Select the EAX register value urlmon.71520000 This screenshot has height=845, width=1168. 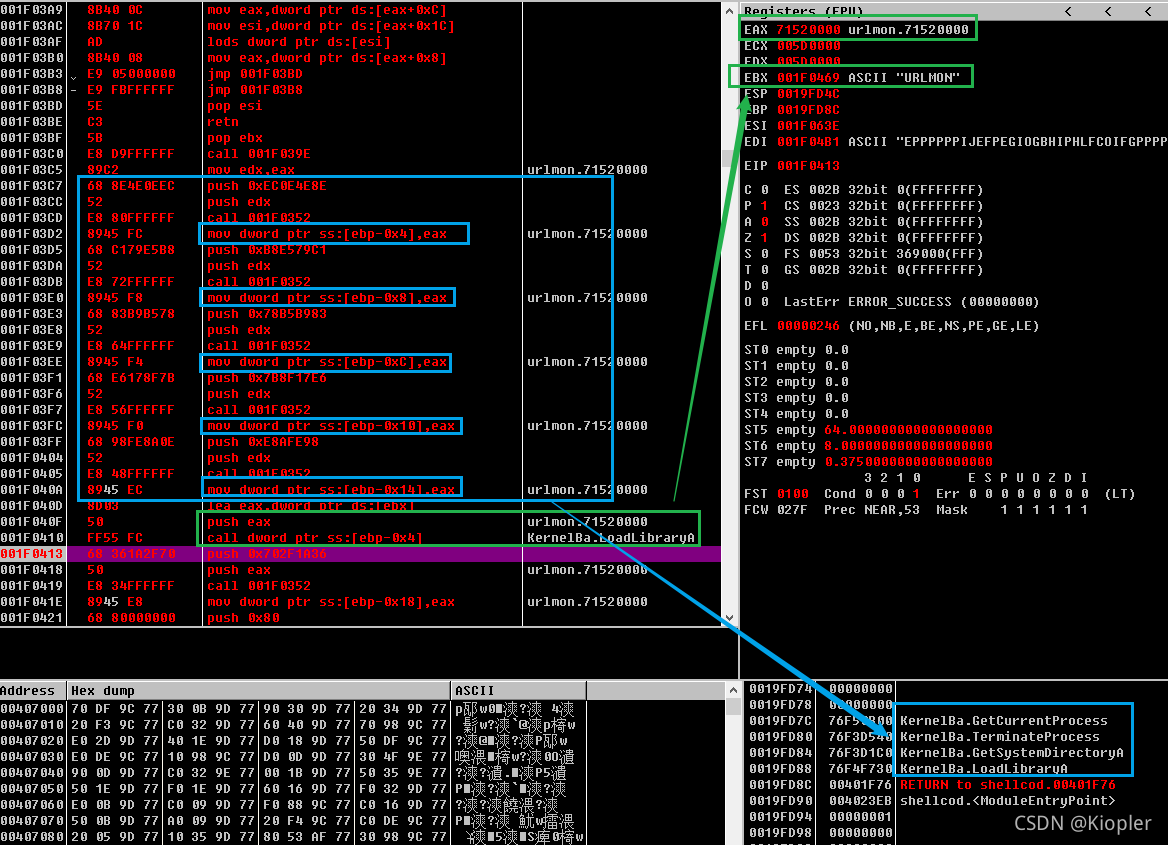tap(857, 29)
